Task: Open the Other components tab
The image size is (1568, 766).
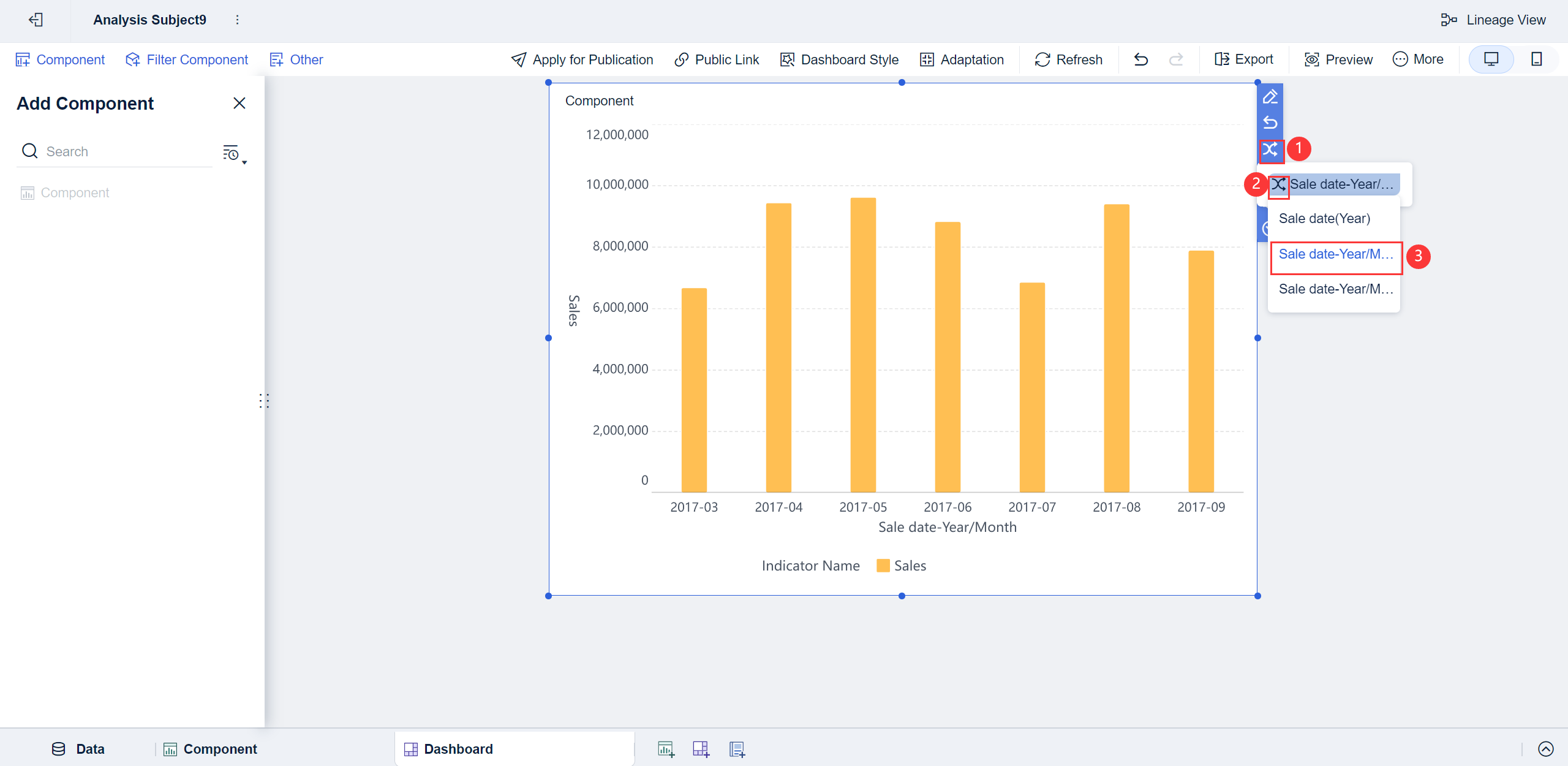Action: click(296, 59)
